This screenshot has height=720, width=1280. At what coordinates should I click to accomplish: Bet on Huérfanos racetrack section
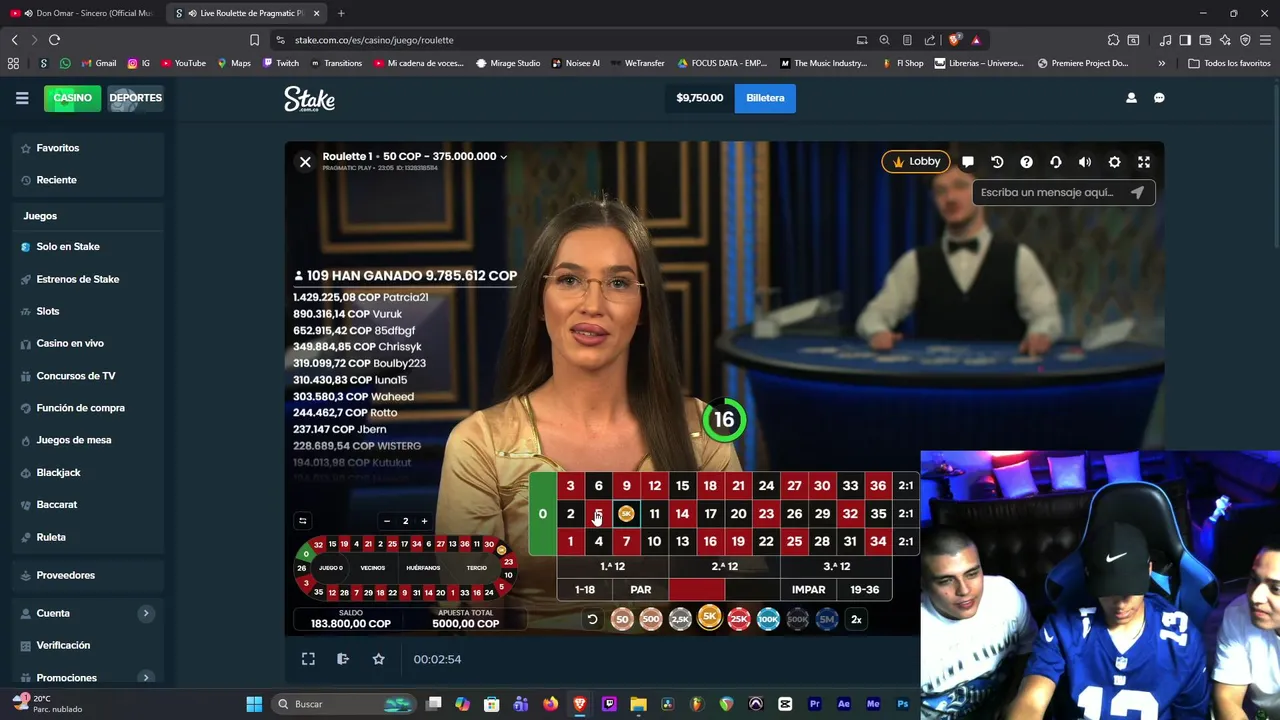[x=423, y=568]
